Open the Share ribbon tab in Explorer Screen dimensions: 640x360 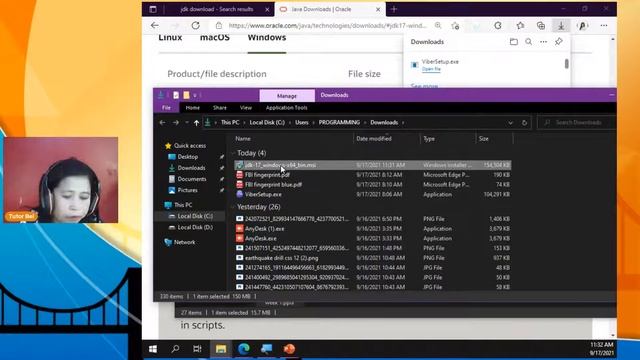(220, 108)
